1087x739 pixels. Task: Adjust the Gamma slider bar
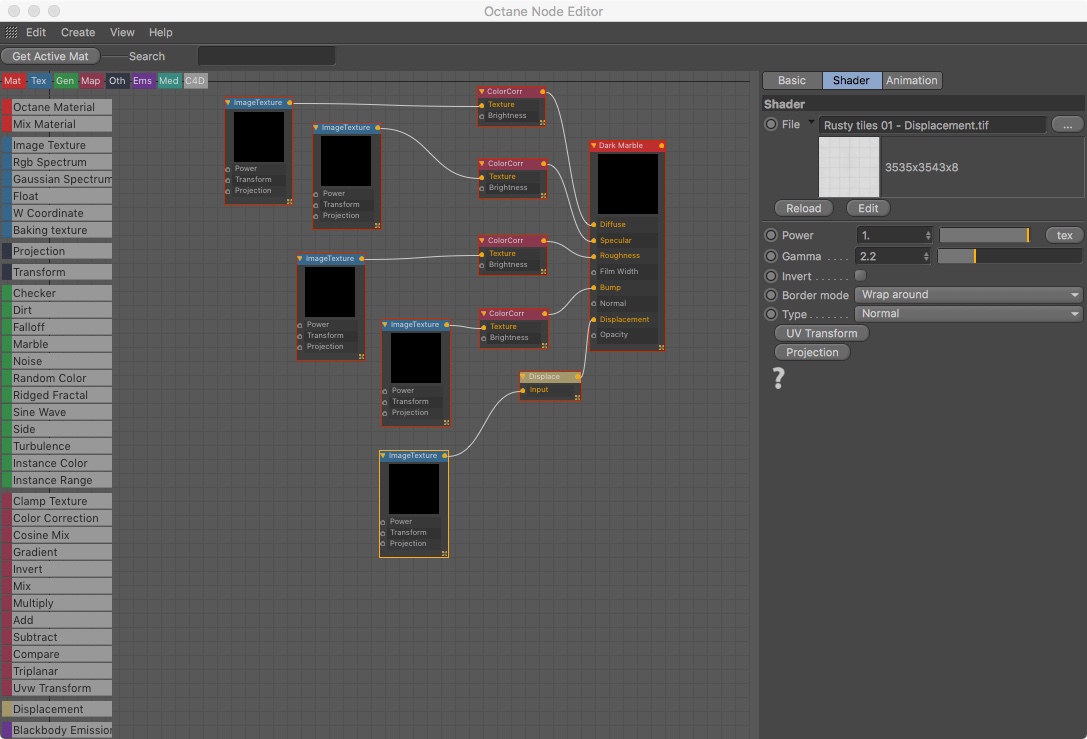click(1009, 256)
